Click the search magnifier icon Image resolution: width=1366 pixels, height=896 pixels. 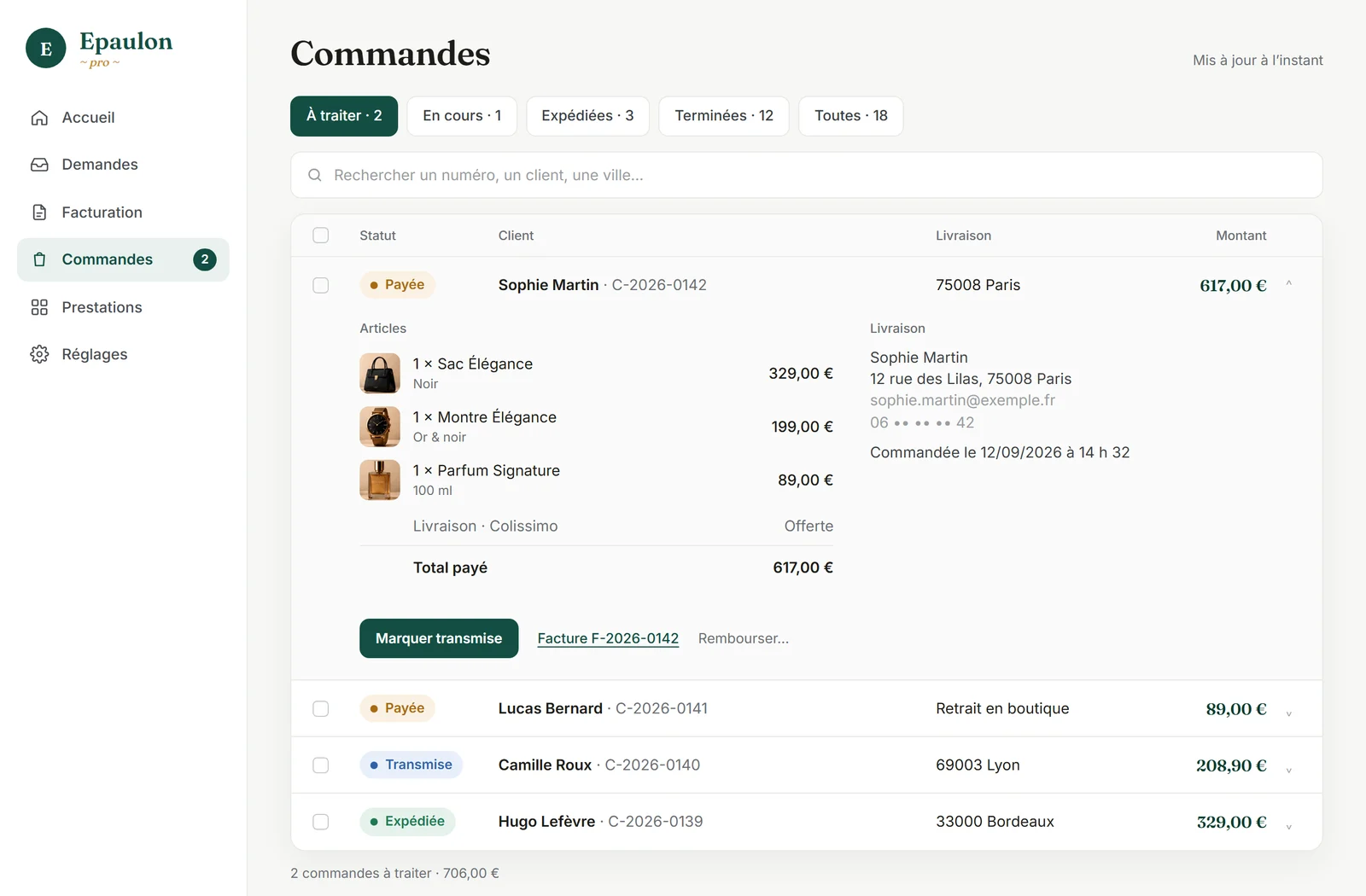315,175
